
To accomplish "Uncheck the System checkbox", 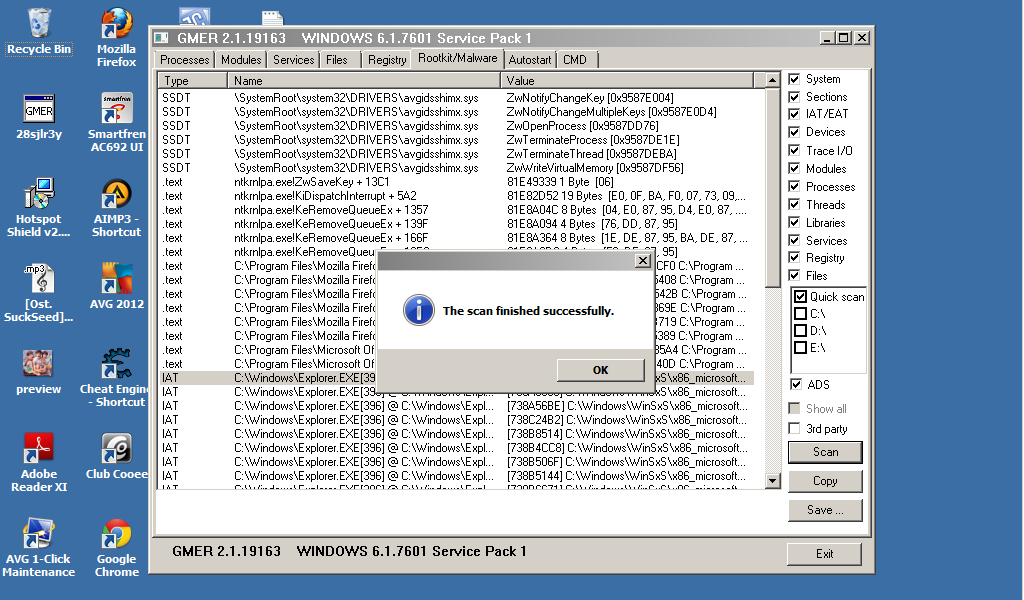I will (x=794, y=79).
